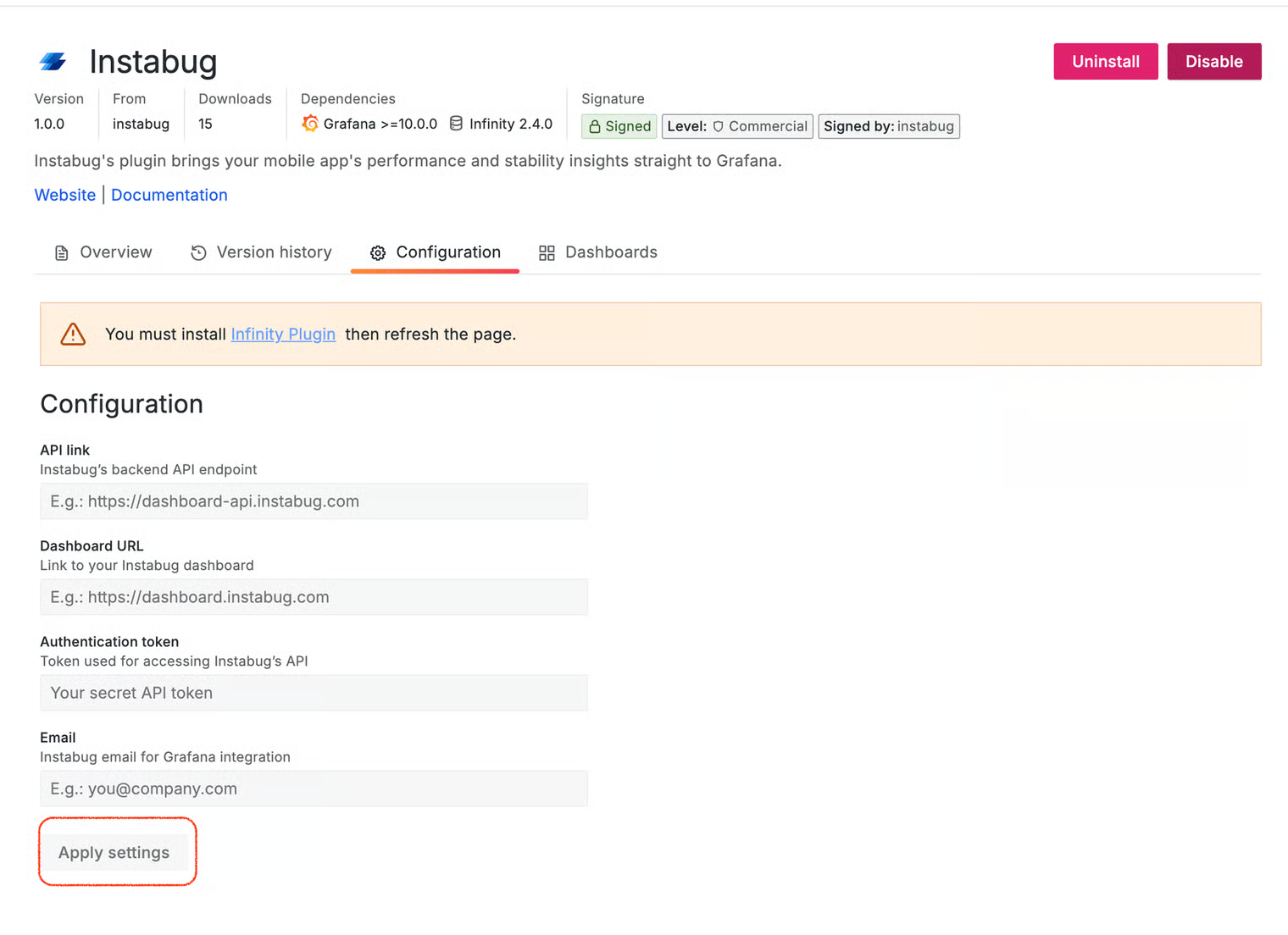Disable the Instabug plugin
This screenshot has width=1288, height=935.
(x=1213, y=62)
